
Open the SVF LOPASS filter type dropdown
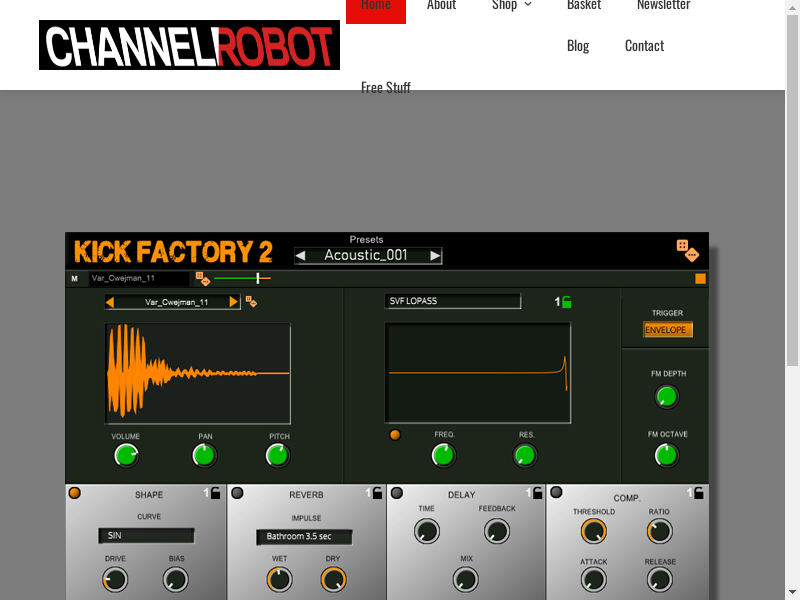pyautogui.click(x=453, y=301)
